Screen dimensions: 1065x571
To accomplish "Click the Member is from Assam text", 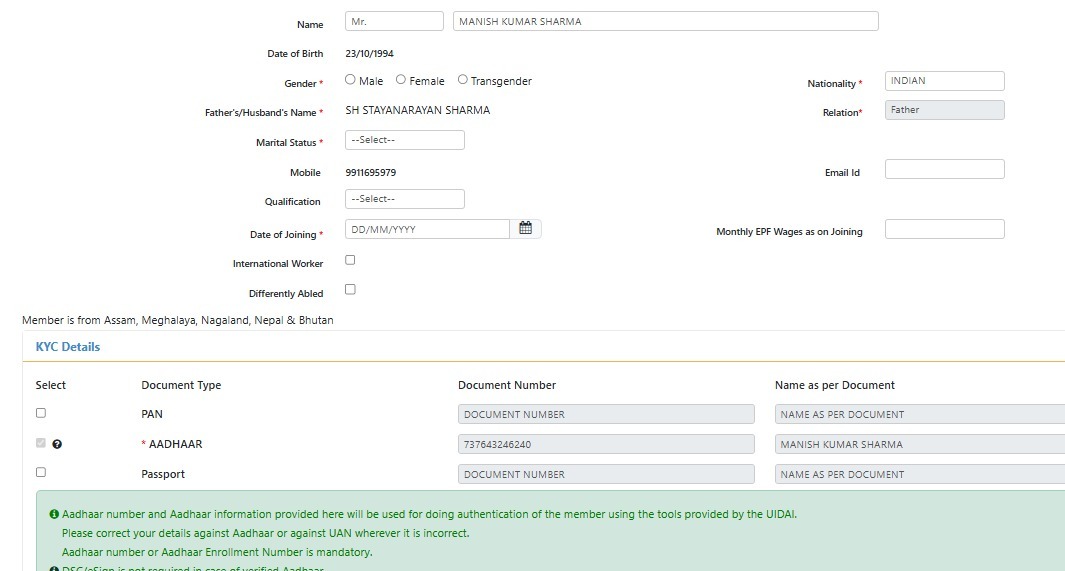I will tap(178, 320).
